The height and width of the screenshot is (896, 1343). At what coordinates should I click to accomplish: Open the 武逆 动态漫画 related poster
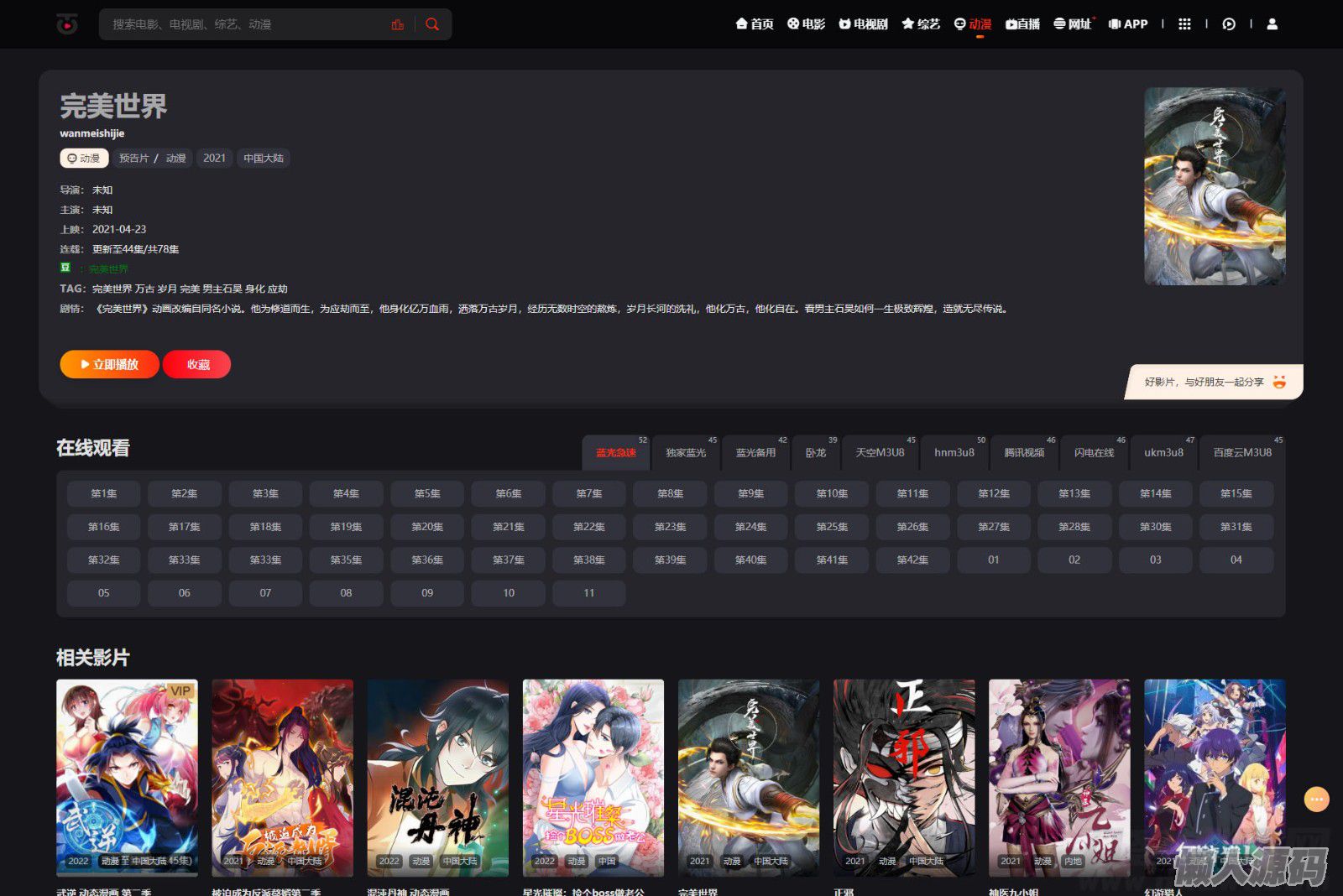(x=127, y=778)
